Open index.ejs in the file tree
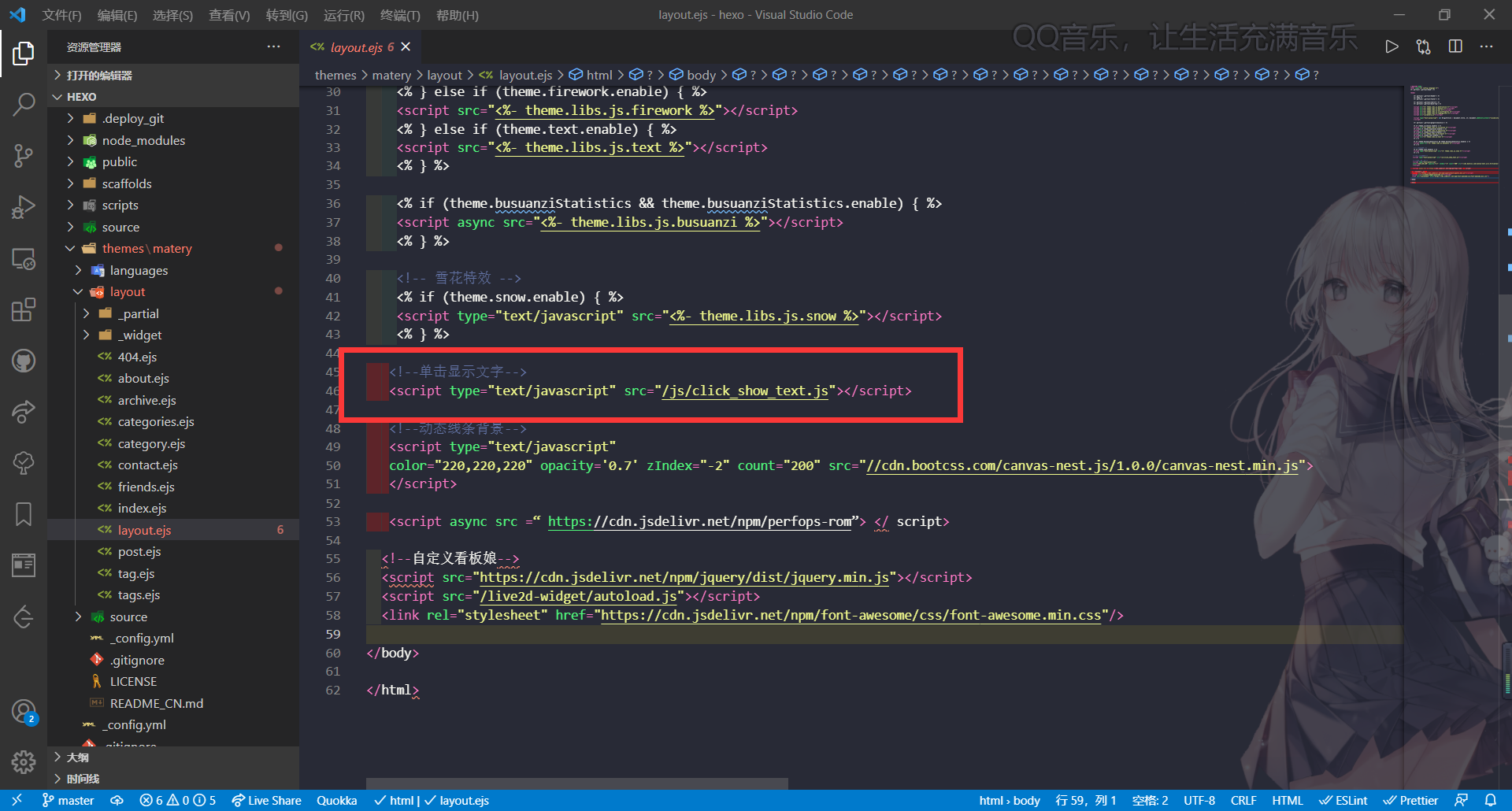The width and height of the screenshot is (1512, 811). coord(173,508)
